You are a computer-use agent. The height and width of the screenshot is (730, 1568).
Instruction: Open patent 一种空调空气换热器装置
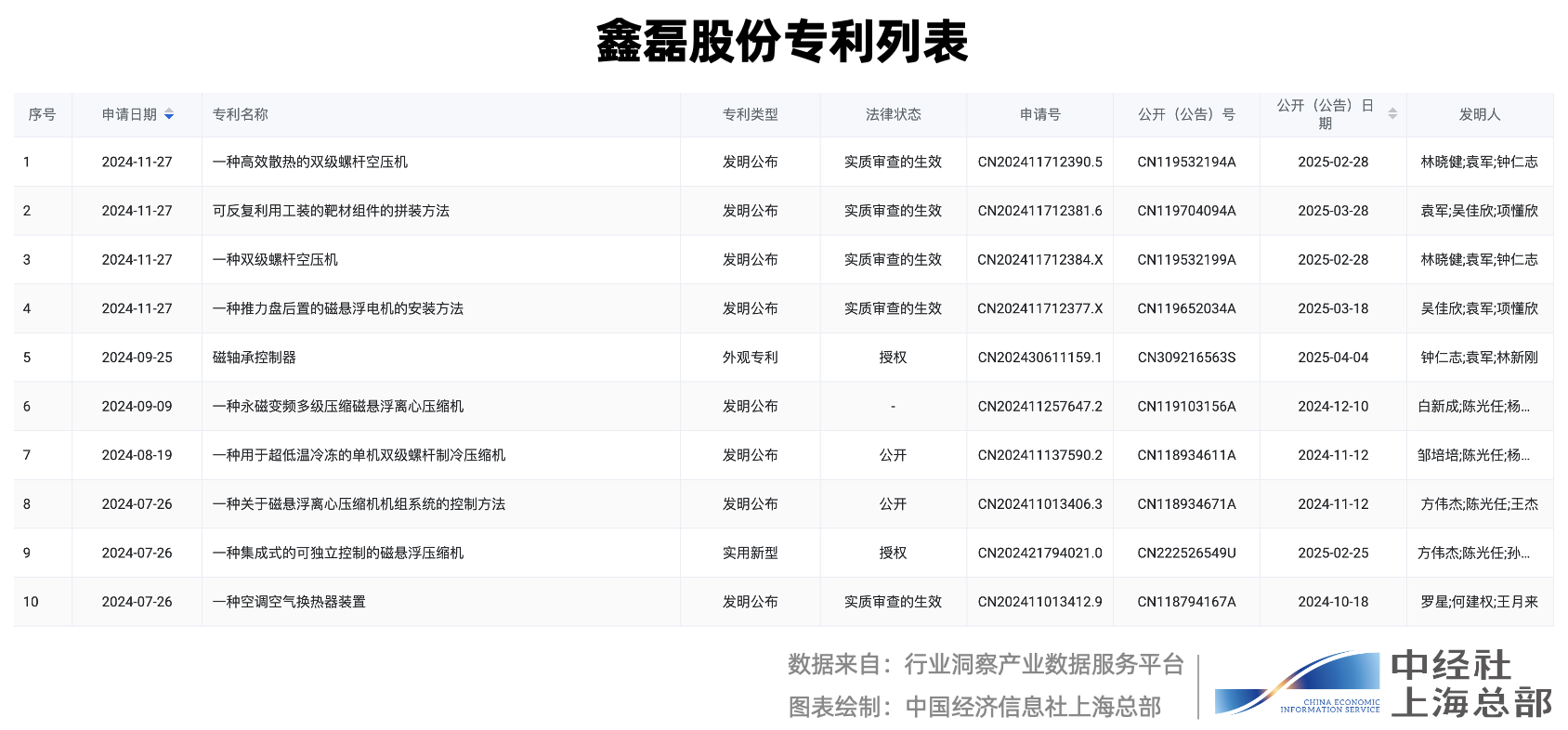tap(289, 602)
